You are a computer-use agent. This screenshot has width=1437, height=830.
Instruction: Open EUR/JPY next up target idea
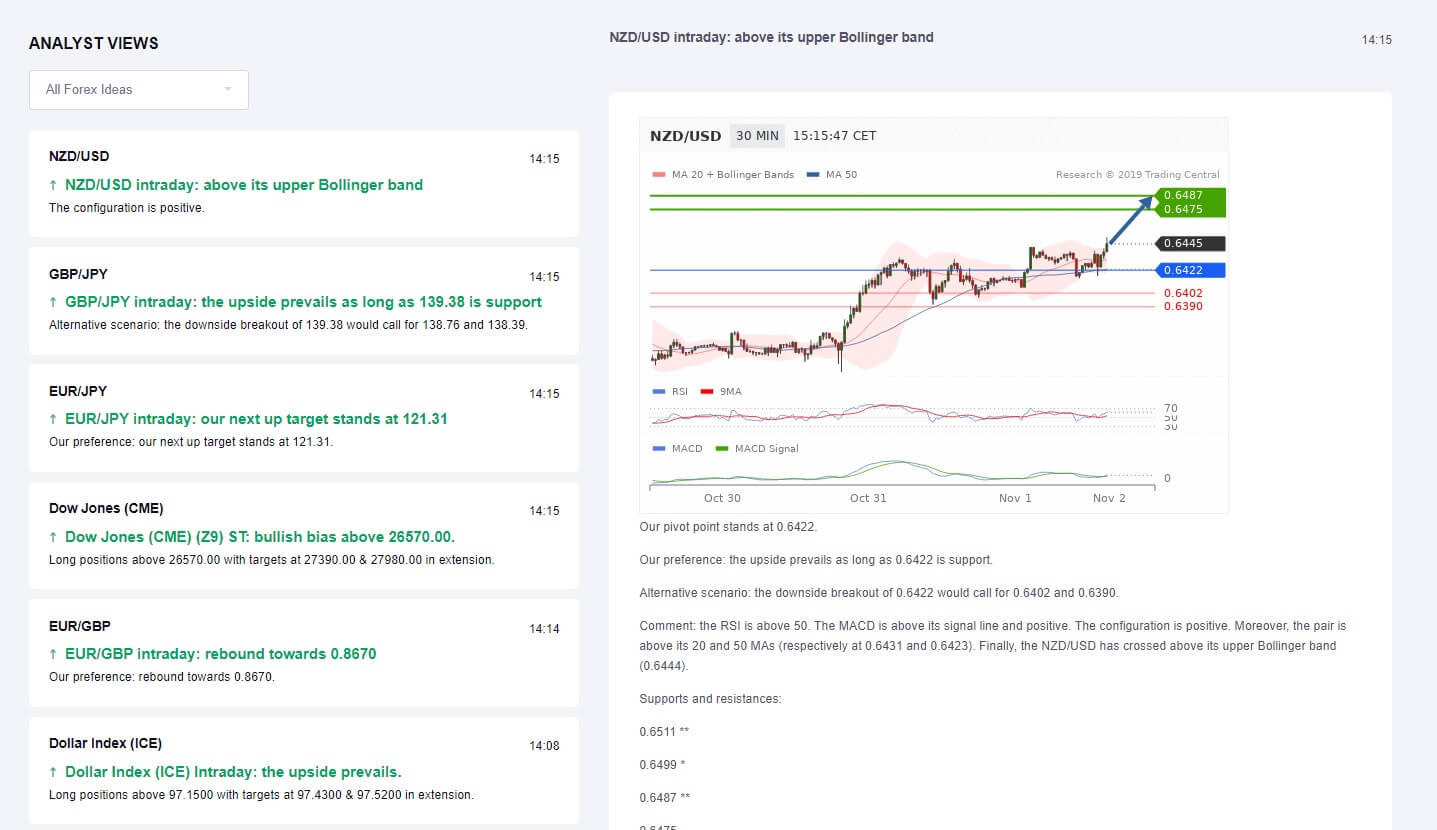click(256, 419)
